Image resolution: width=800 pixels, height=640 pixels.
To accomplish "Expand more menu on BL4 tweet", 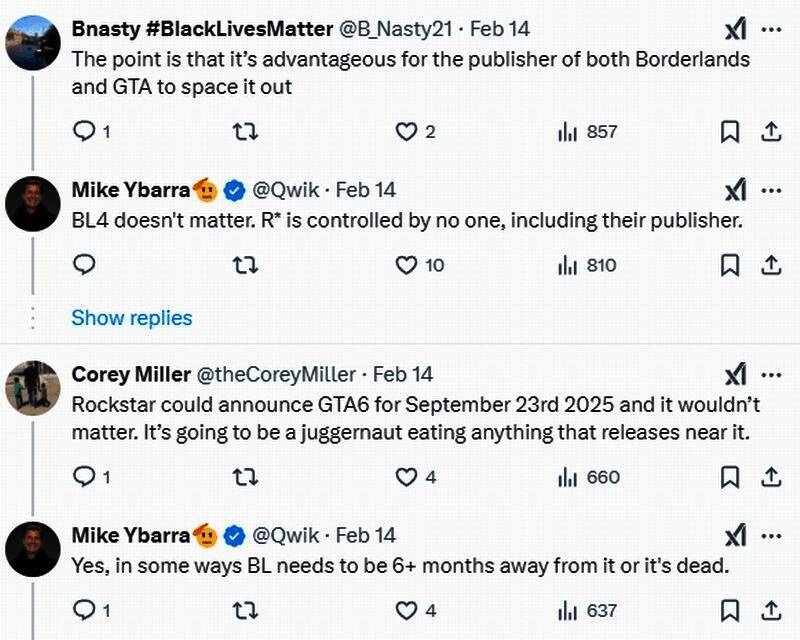I will 771,190.
